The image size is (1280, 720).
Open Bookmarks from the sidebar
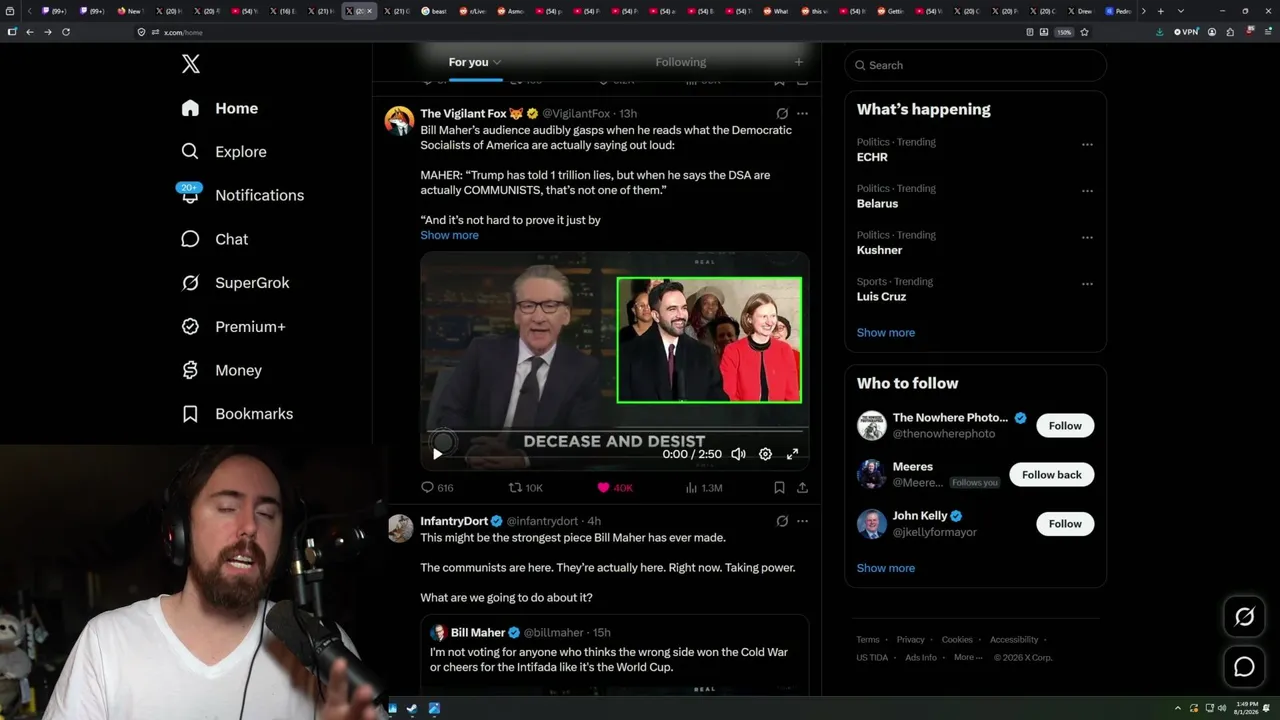[x=236, y=414]
